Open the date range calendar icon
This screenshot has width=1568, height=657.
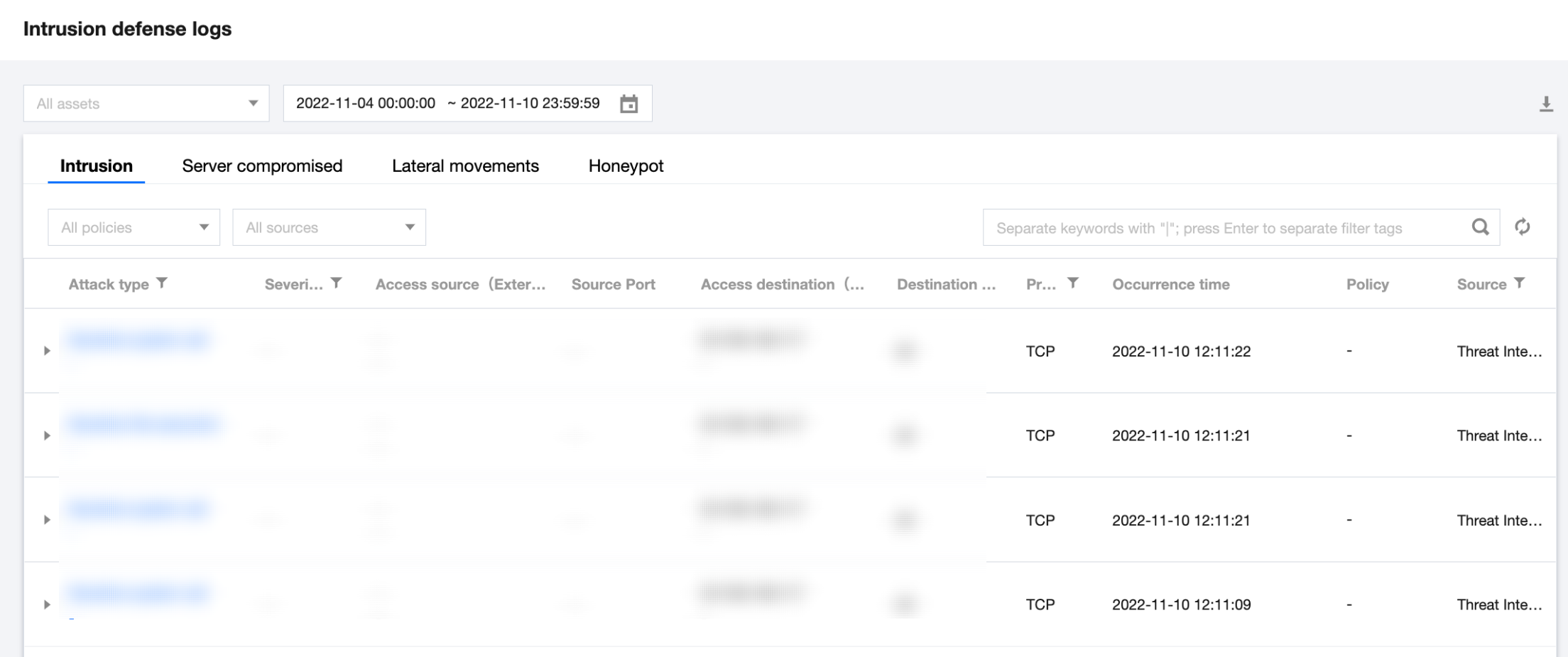point(628,104)
